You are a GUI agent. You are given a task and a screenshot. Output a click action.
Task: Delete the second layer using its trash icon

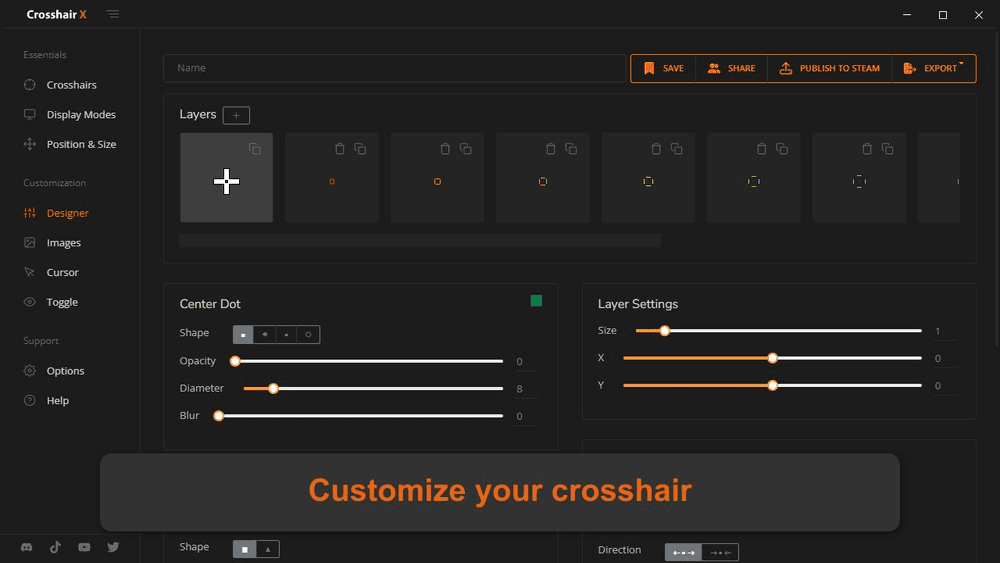[x=340, y=149]
